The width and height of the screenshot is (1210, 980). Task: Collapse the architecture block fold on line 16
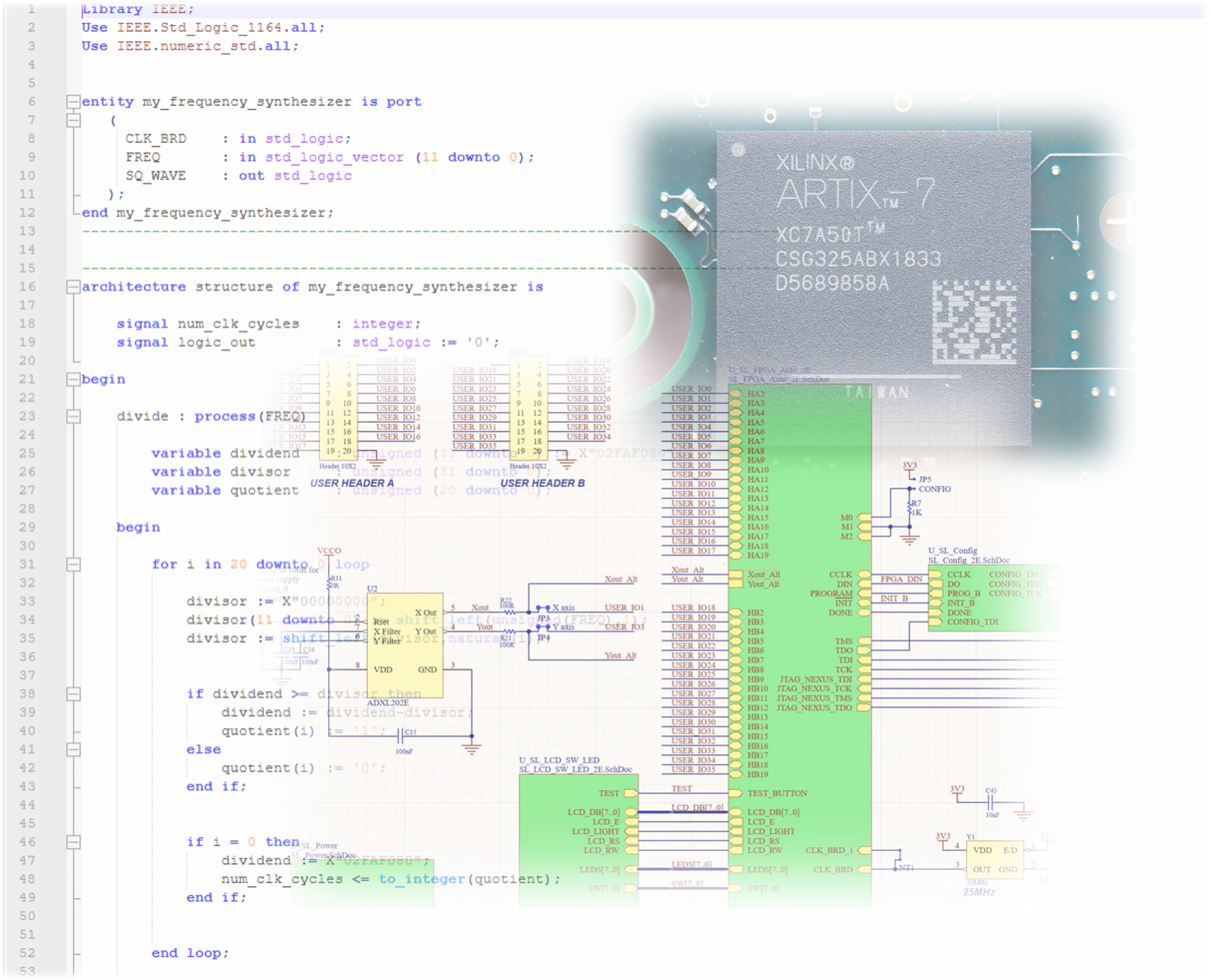click(73, 287)
